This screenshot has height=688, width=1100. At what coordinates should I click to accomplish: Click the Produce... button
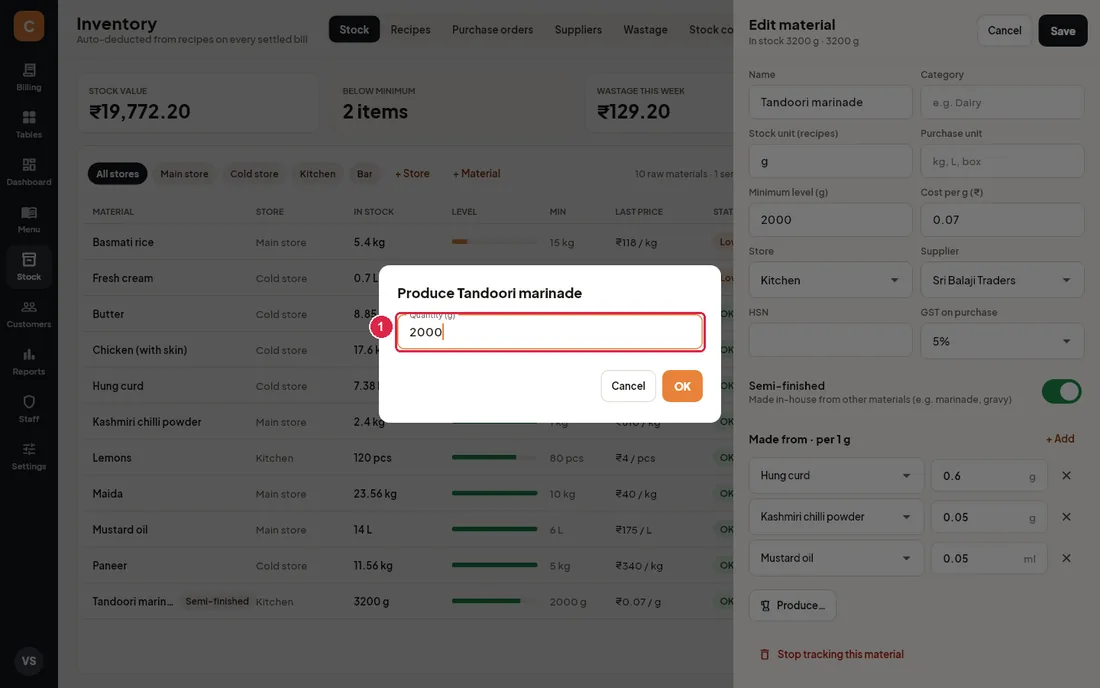(x=793, y=605)
